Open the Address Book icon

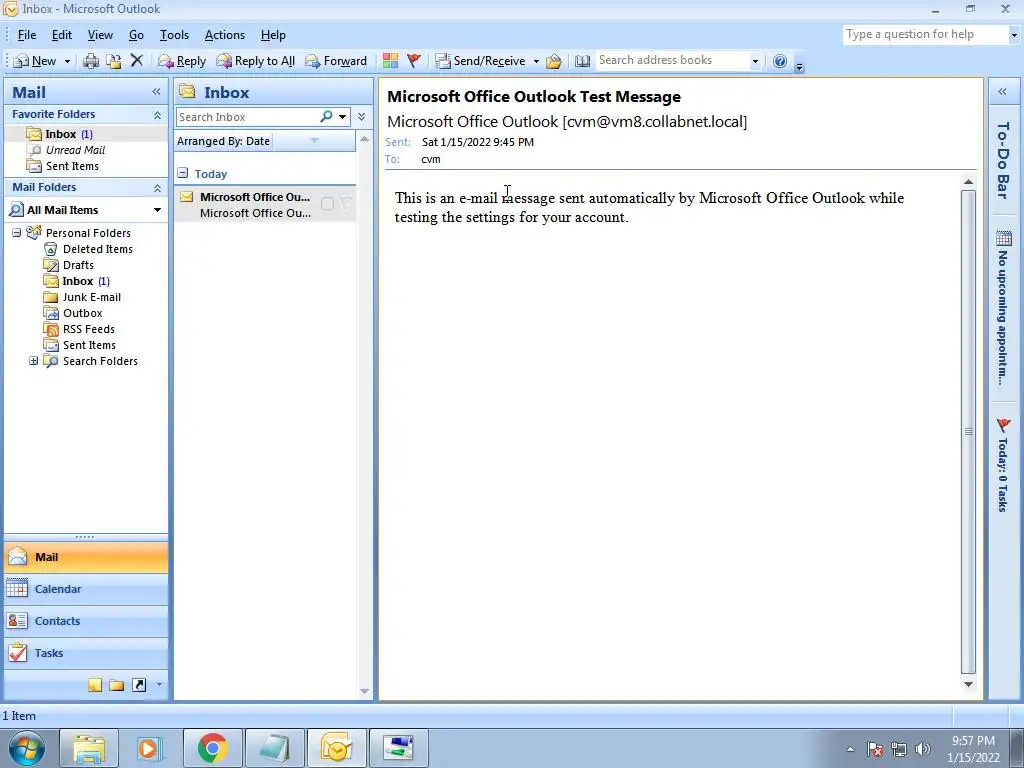pos(583,61)
